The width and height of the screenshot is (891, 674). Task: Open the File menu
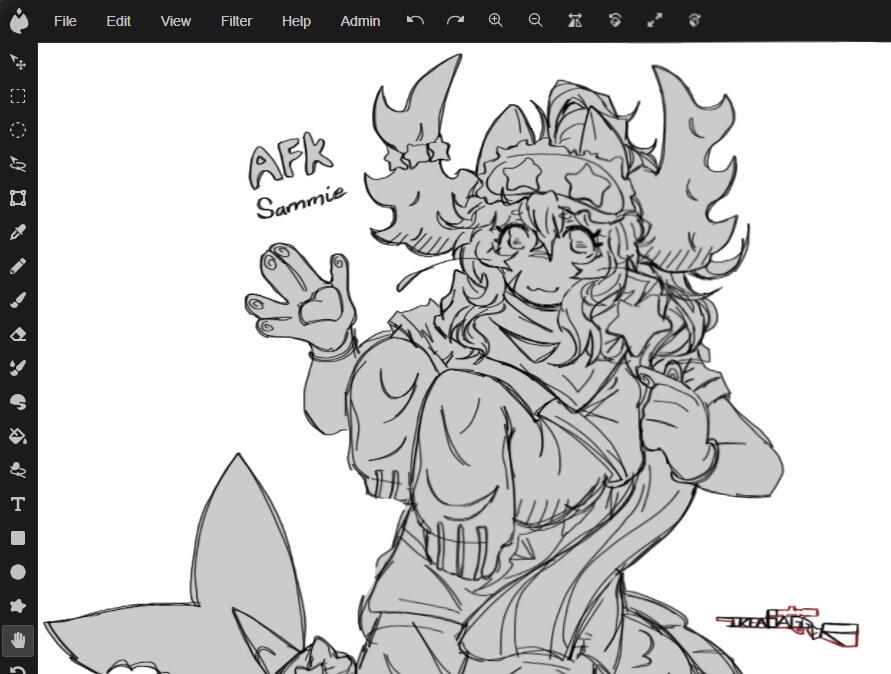65,21
